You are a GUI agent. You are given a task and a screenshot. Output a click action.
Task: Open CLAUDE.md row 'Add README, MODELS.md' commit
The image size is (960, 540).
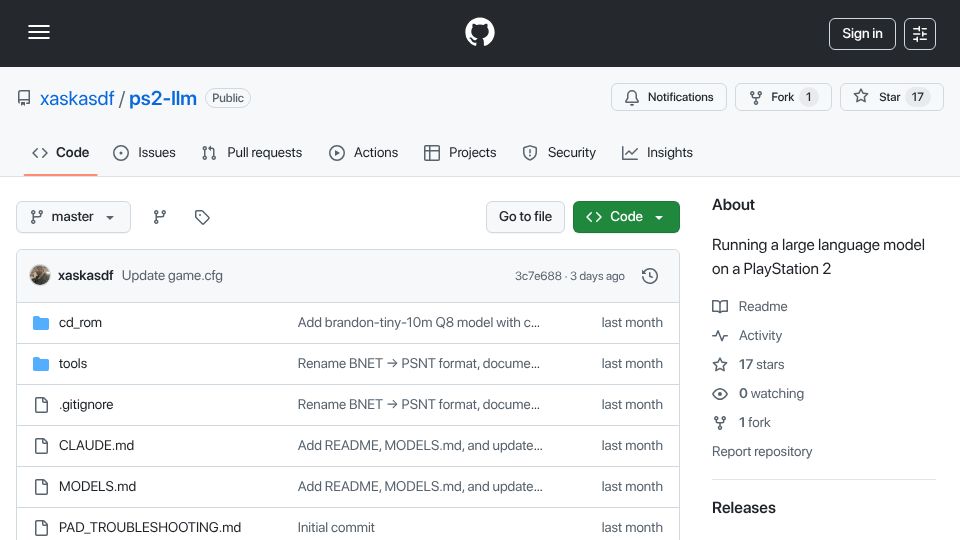pos(420,446)
